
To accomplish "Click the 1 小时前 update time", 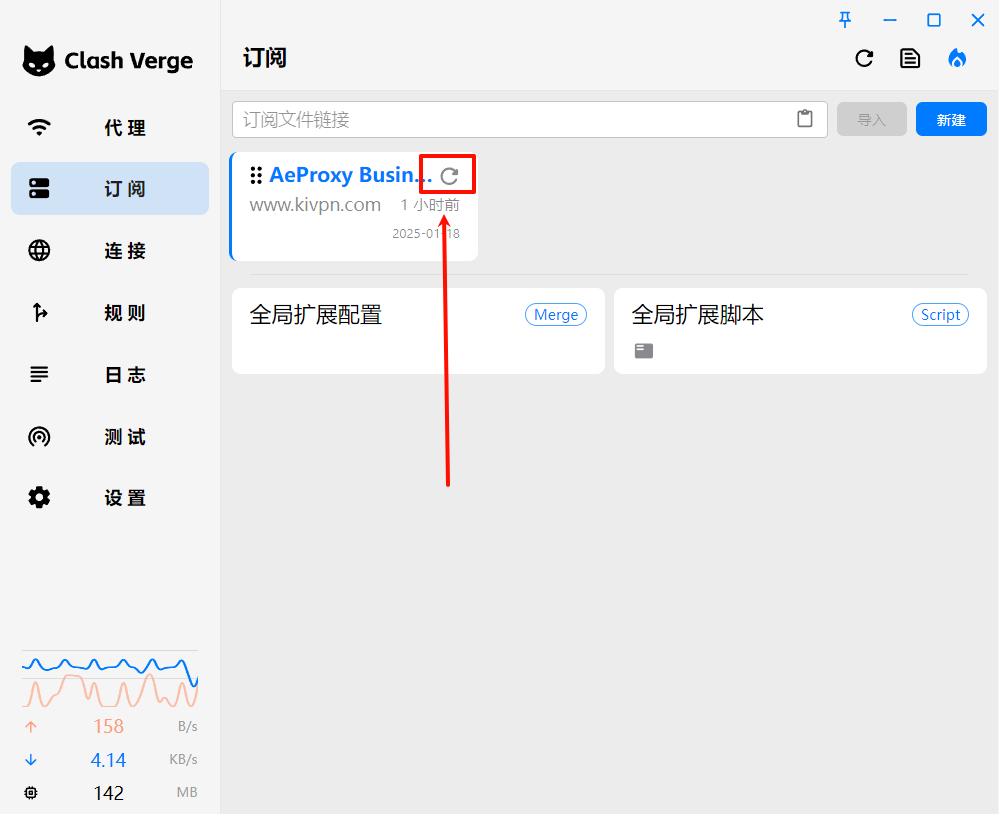I will (429, 204).
